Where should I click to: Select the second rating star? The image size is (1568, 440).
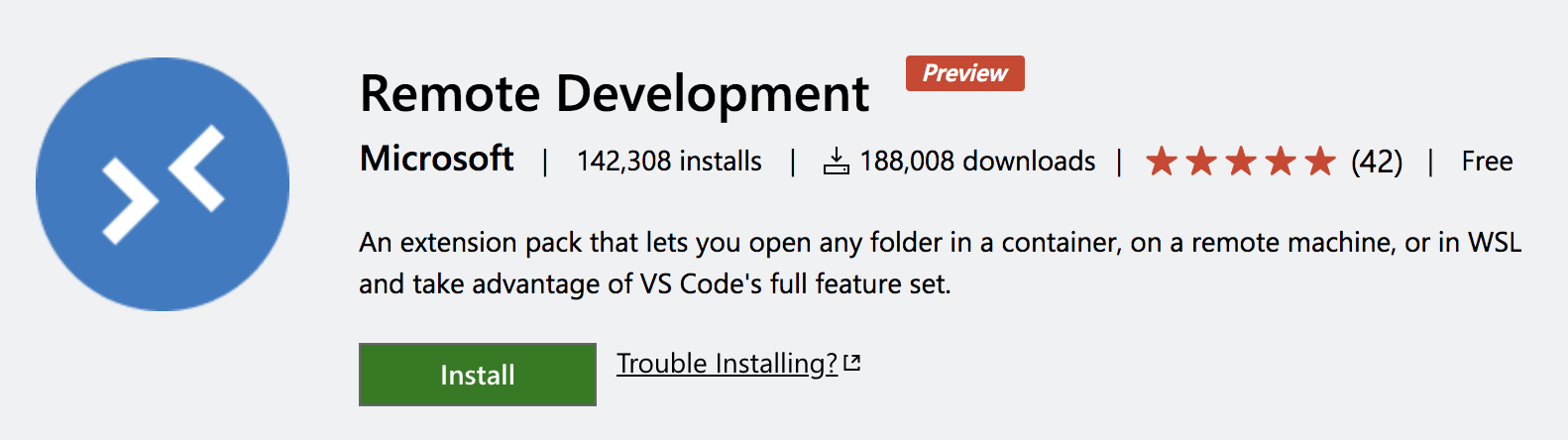point(1201,161)
